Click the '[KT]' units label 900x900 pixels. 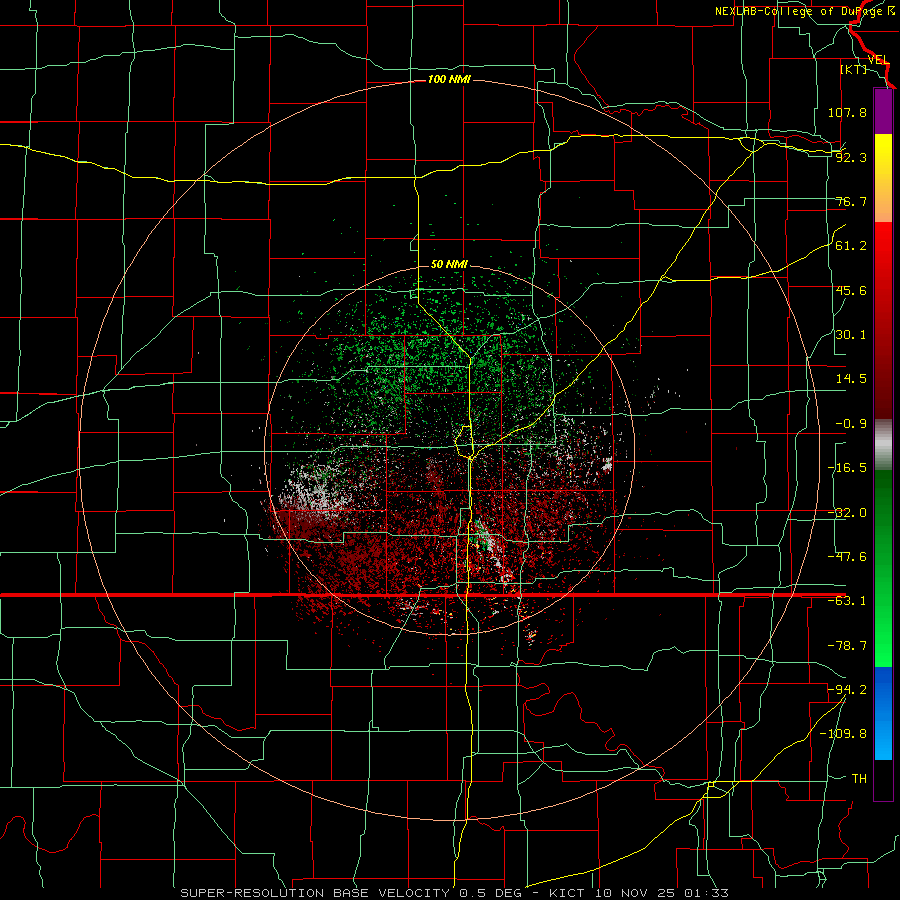[854, 69]
